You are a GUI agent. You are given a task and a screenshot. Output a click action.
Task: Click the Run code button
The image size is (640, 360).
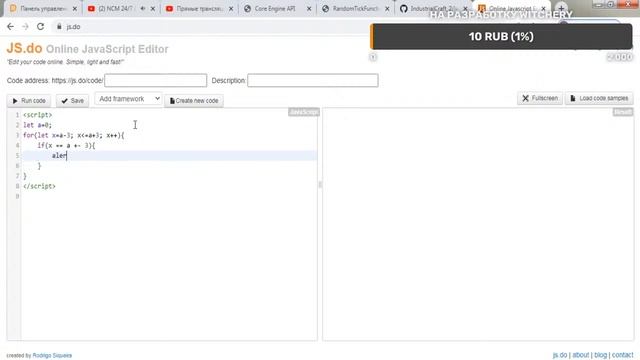[29, 100]
